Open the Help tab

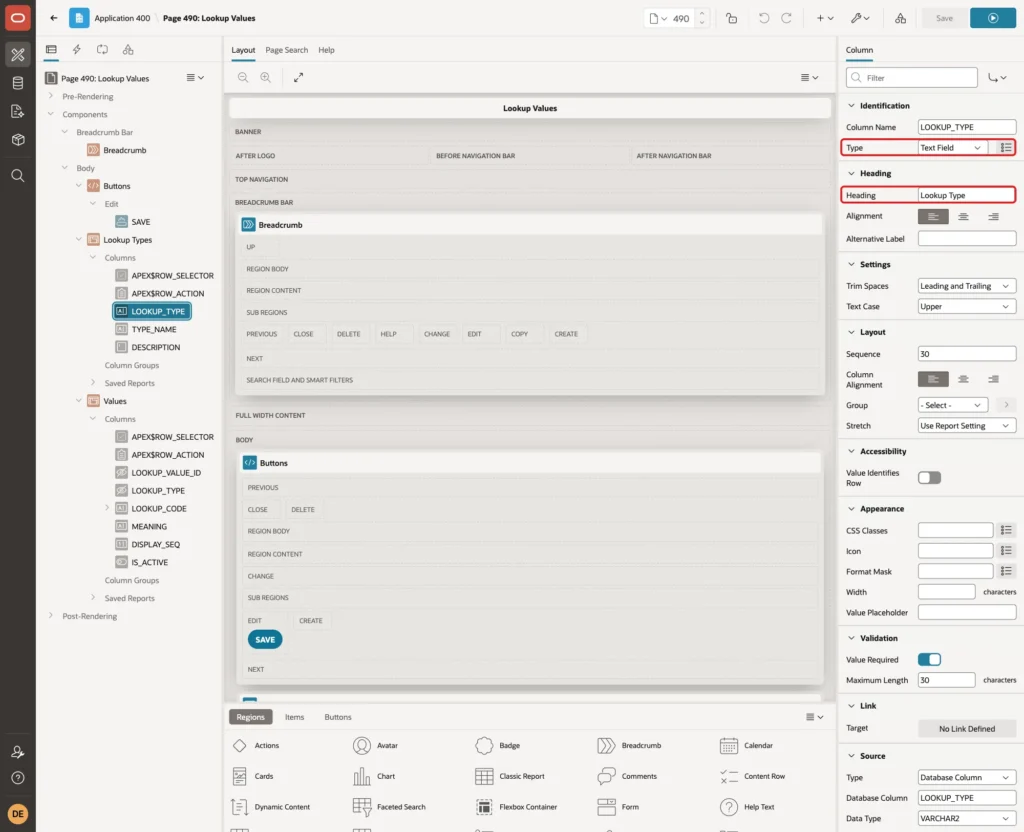(x=326, y=50)
